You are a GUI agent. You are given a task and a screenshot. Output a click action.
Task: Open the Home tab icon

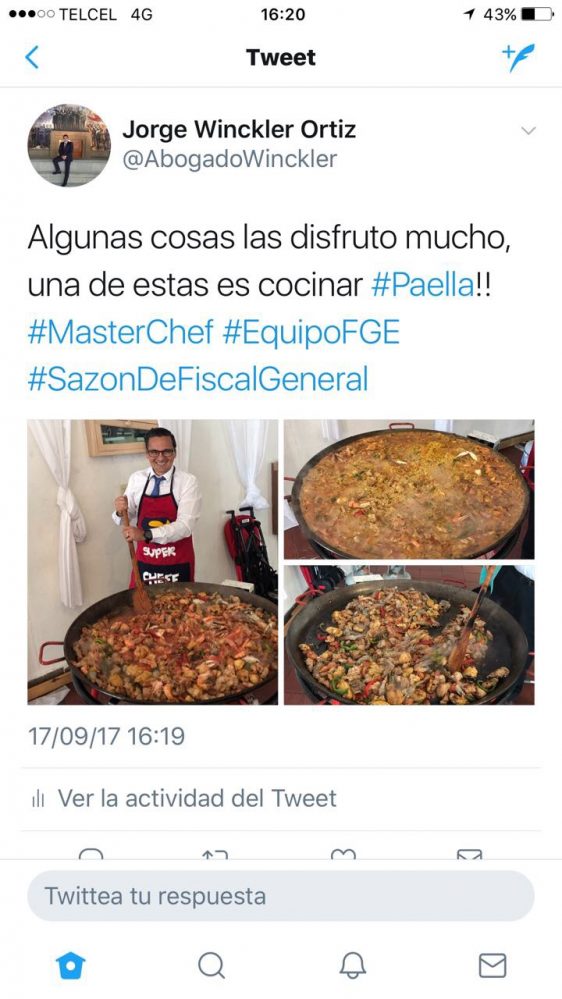point(70,965)
